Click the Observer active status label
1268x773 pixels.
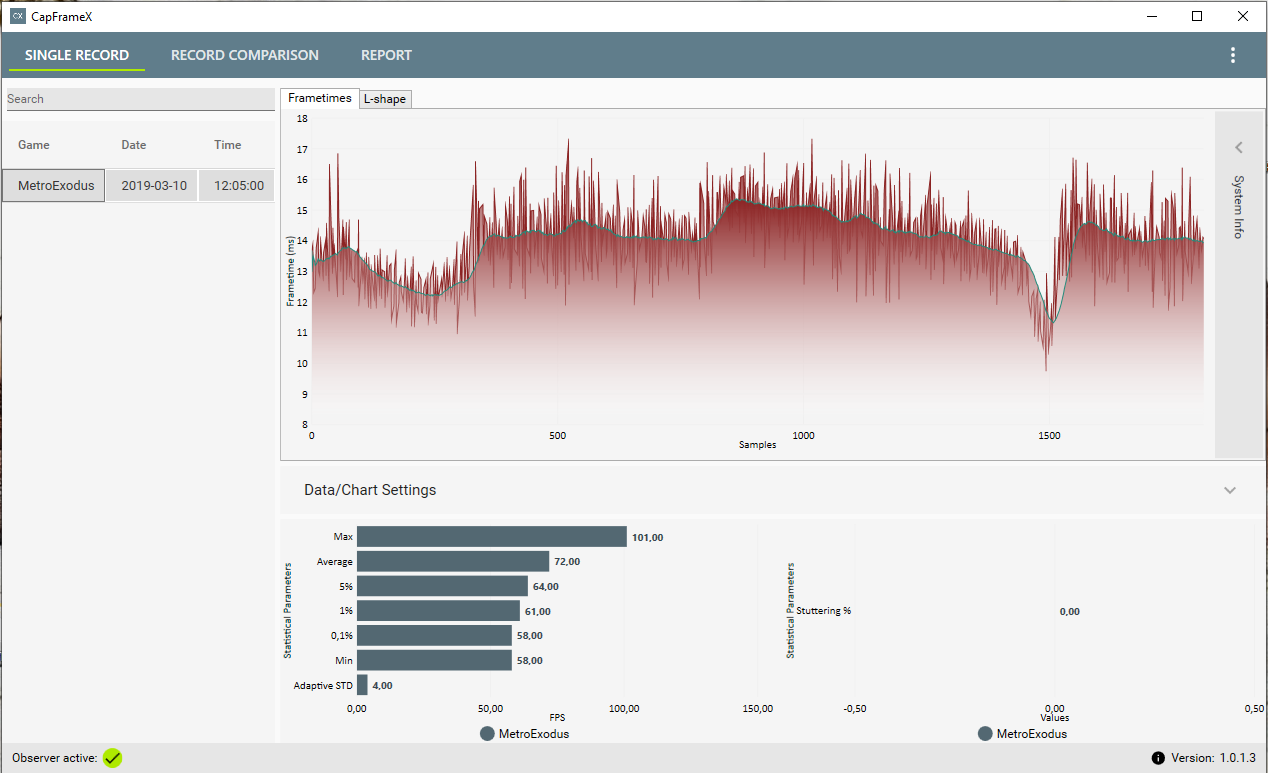(x=55, y=758)
